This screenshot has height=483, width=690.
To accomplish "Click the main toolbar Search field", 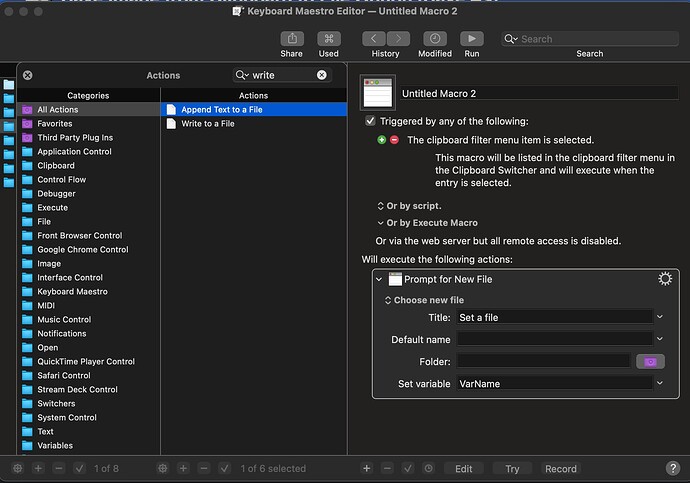I will 590,39.
